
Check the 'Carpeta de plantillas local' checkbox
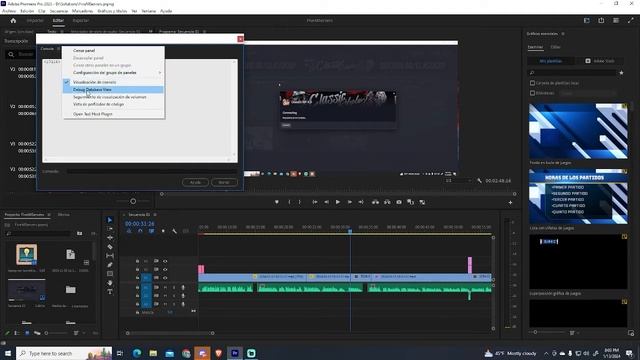click(x=532, y=83)
